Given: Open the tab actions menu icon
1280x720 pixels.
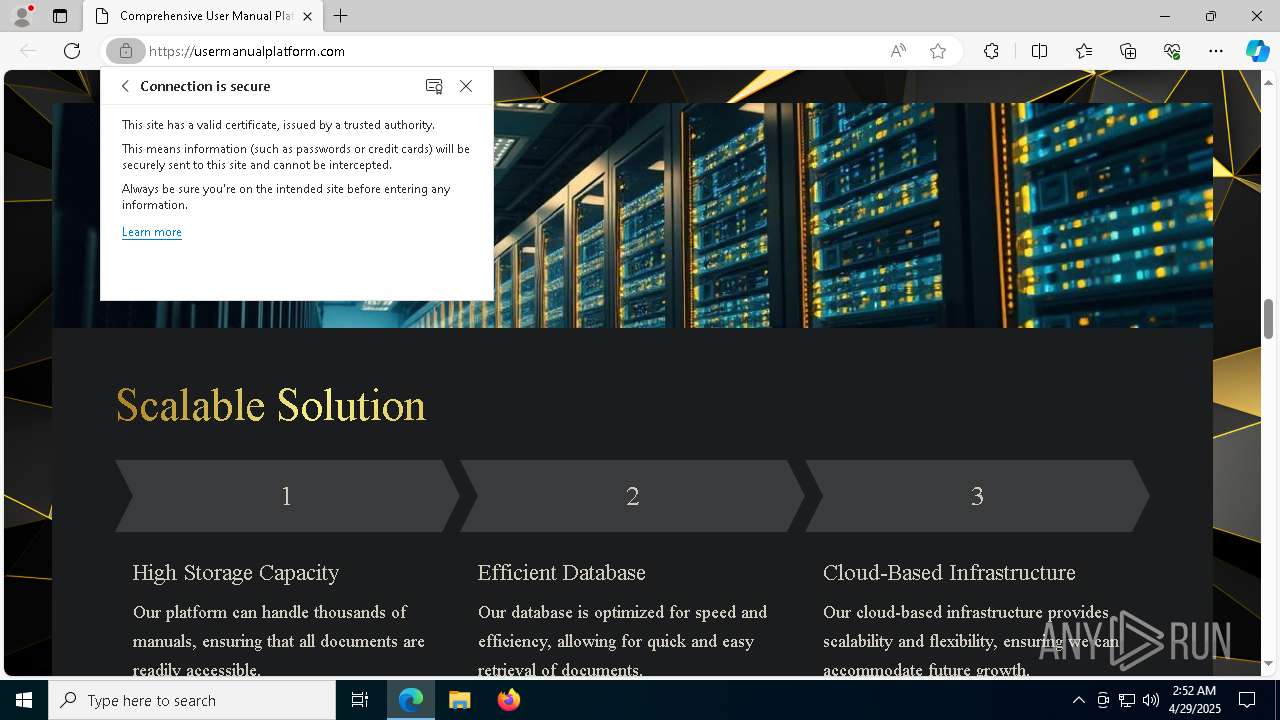Looking at the screenshot, I should tap(60, 16).
